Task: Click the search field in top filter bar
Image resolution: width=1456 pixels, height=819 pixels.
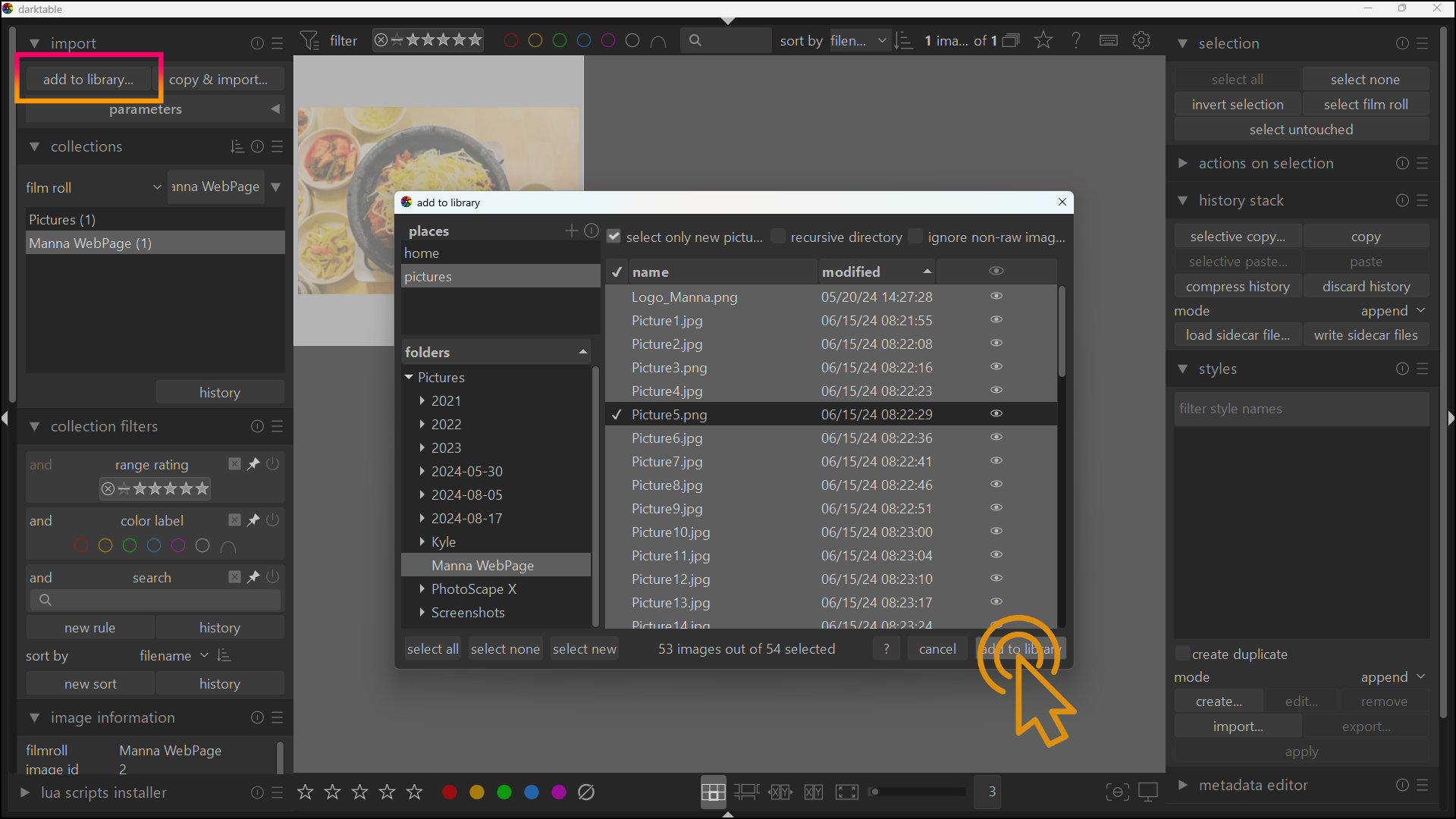Action: pyautogui.click(x=728, y=40)
